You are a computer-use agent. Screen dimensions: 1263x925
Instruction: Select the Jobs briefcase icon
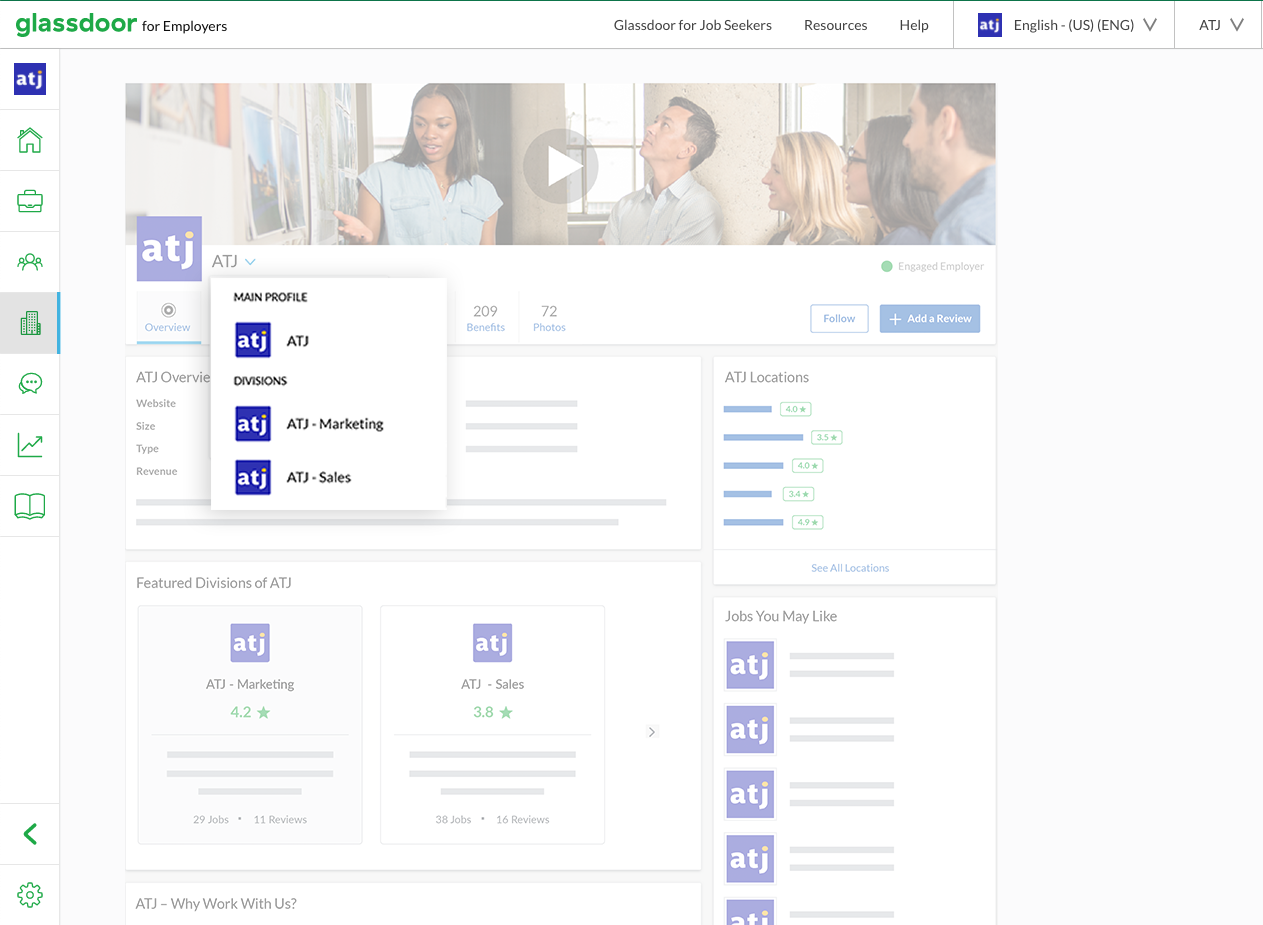[30, 200]
